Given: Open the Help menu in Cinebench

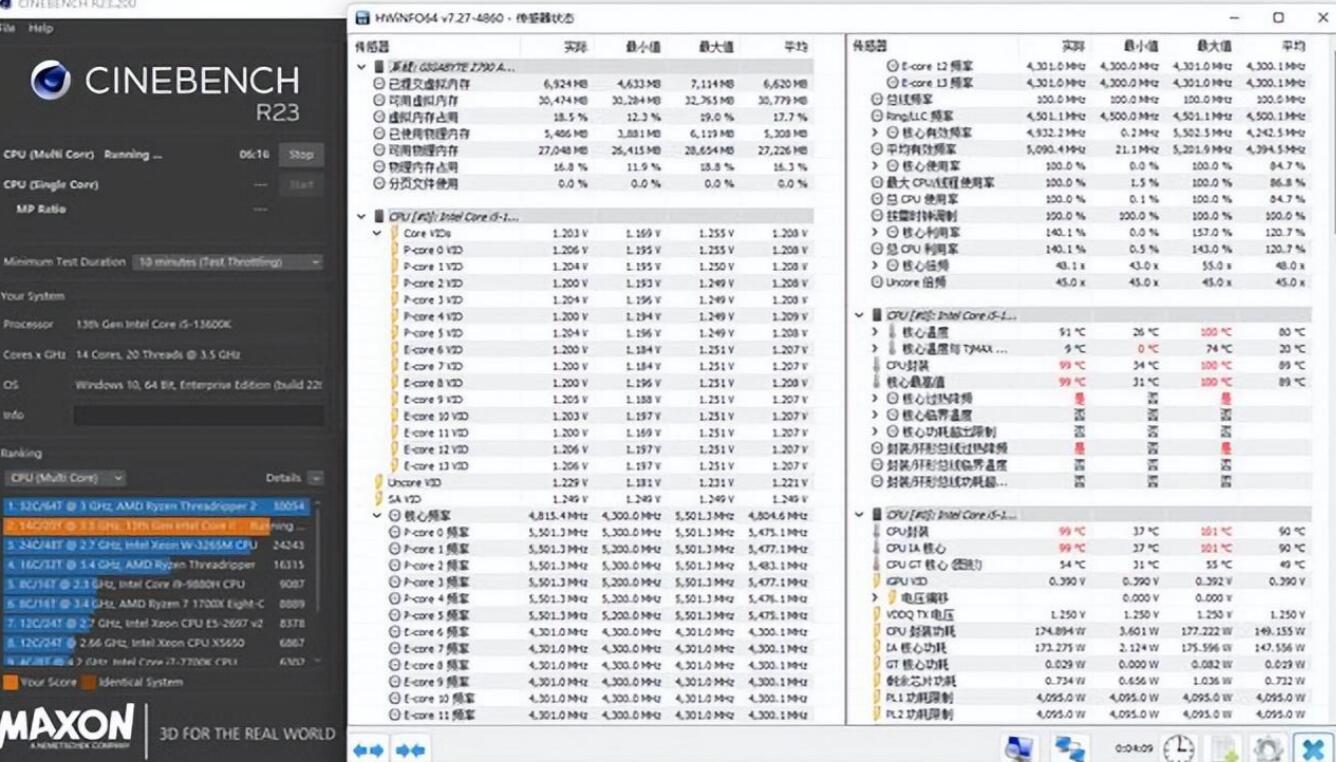Looking at the screenshot, I should click(x=41, y=28).
